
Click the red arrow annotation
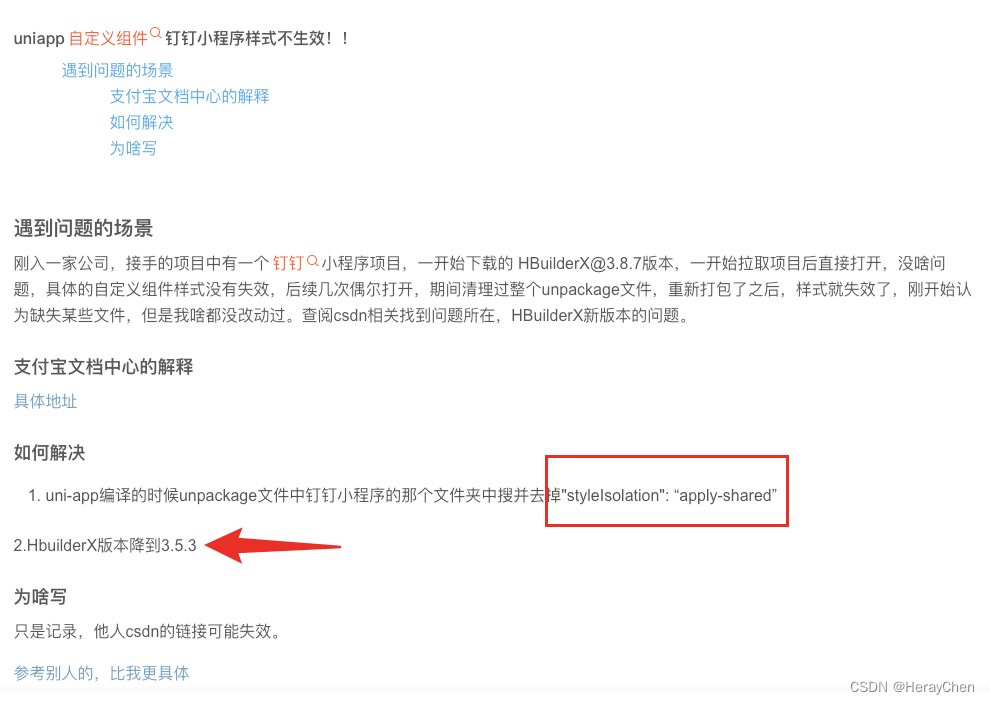[x=273, y=546]
